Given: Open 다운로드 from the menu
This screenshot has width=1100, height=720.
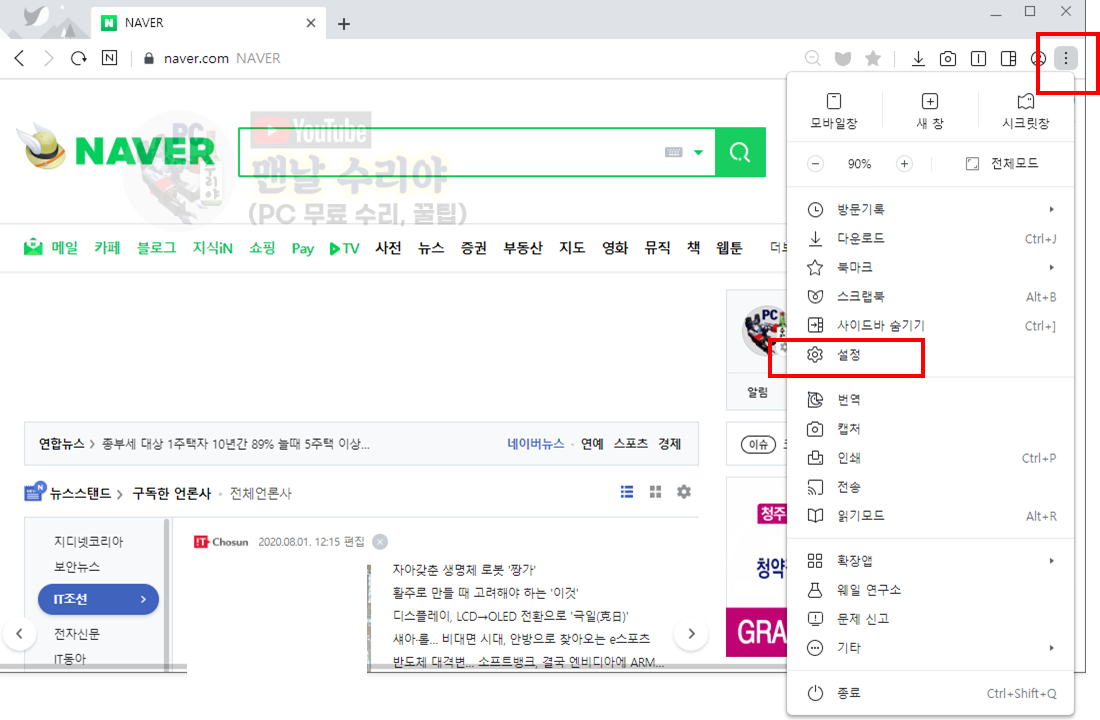Looking at the screenshot, I should 931,239.
